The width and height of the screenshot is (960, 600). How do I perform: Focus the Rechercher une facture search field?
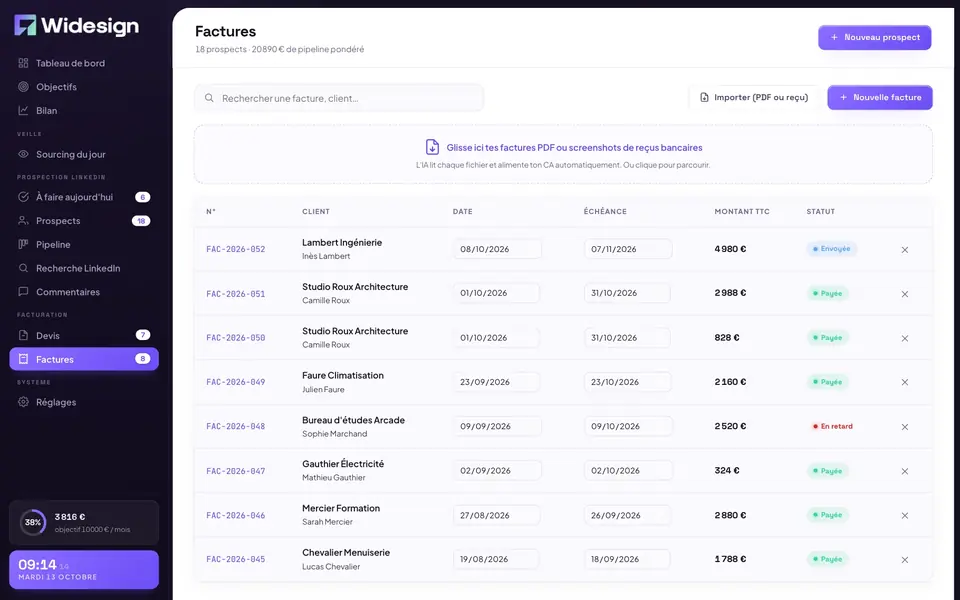[339, 98]
